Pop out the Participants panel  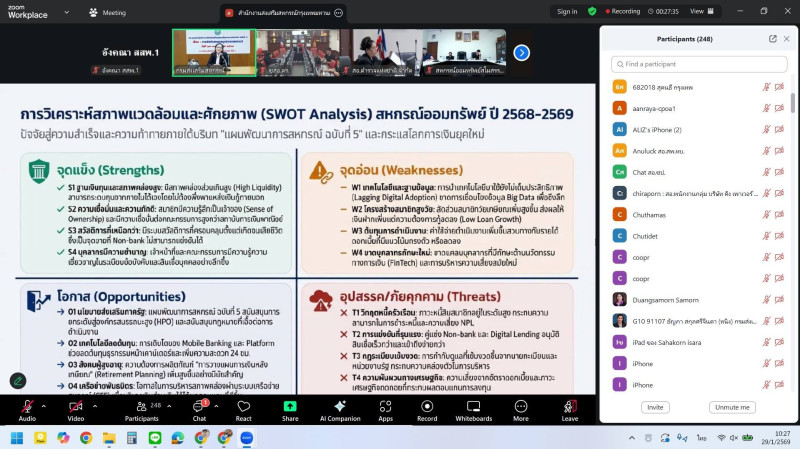[772, 39]
